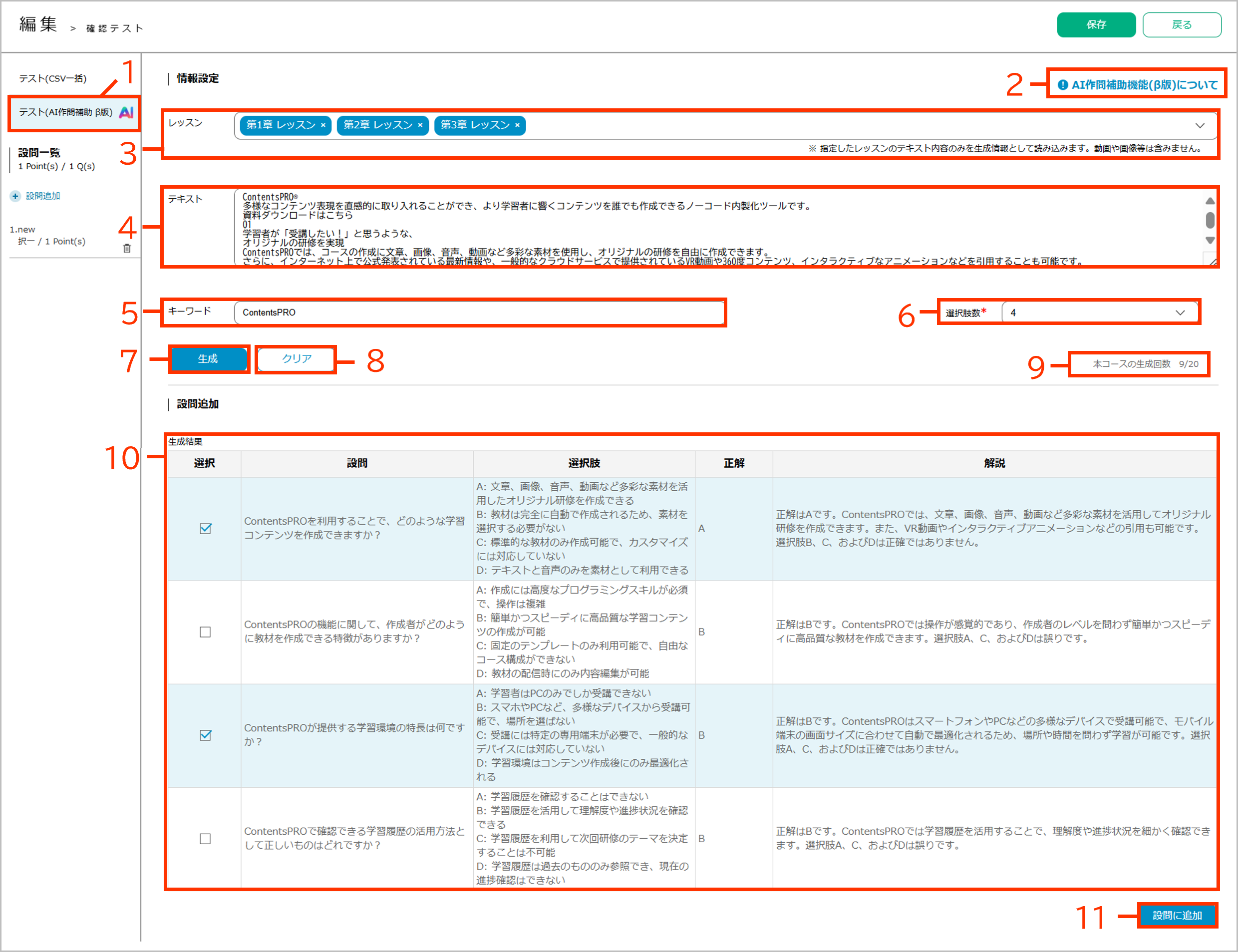Click the 確認テスト breadcrumb
The width and height of the screenshot is (1238, 952).
[114, 28]
